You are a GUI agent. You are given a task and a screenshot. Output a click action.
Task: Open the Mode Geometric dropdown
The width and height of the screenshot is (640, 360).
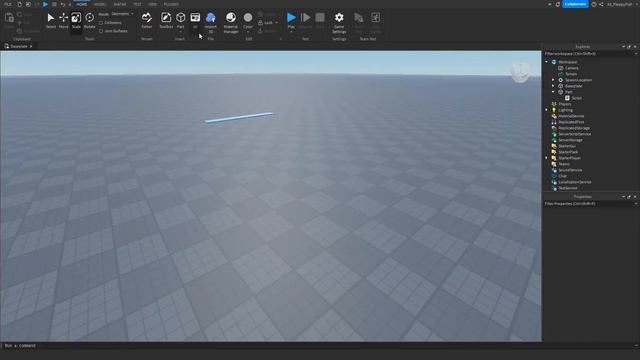(122, 14)
